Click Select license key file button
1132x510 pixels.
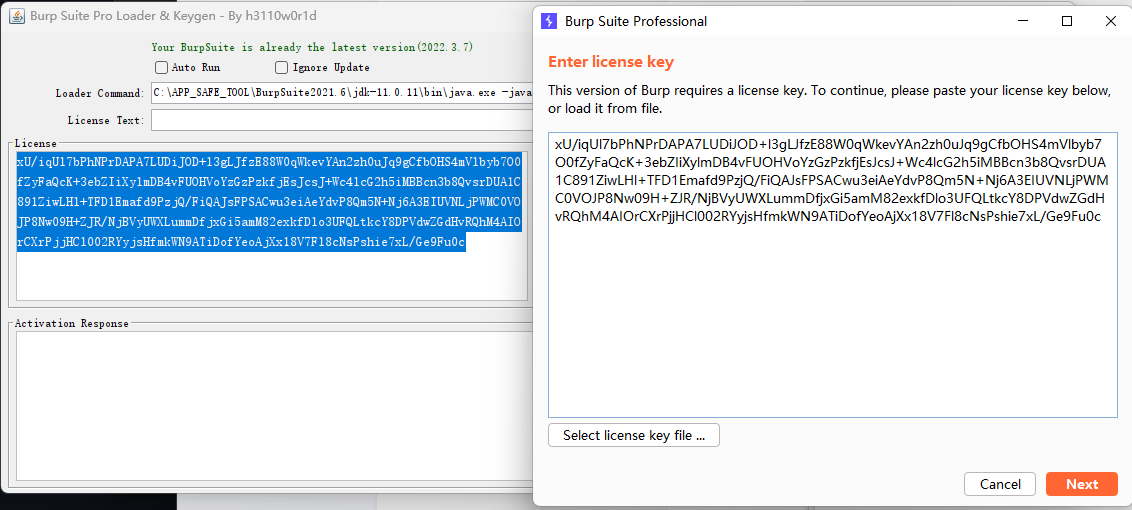634,435
